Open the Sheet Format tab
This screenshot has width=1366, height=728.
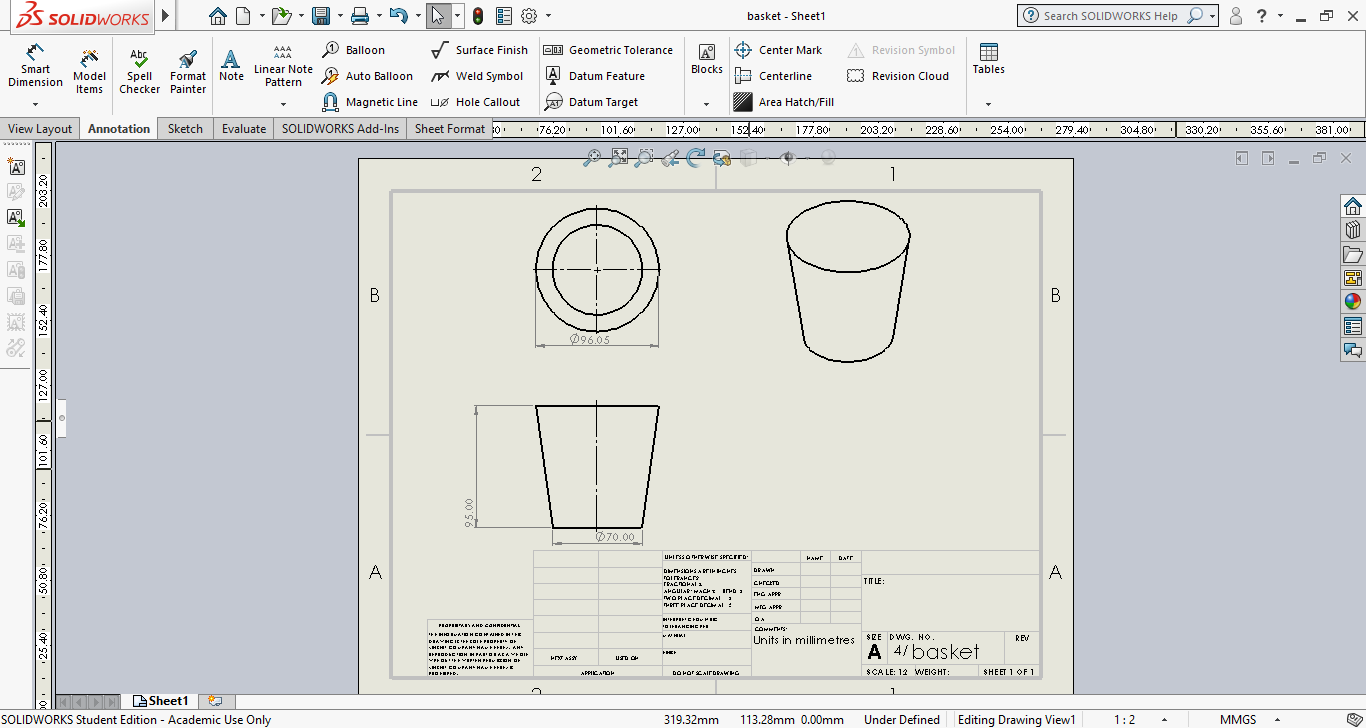click(450, 129)
